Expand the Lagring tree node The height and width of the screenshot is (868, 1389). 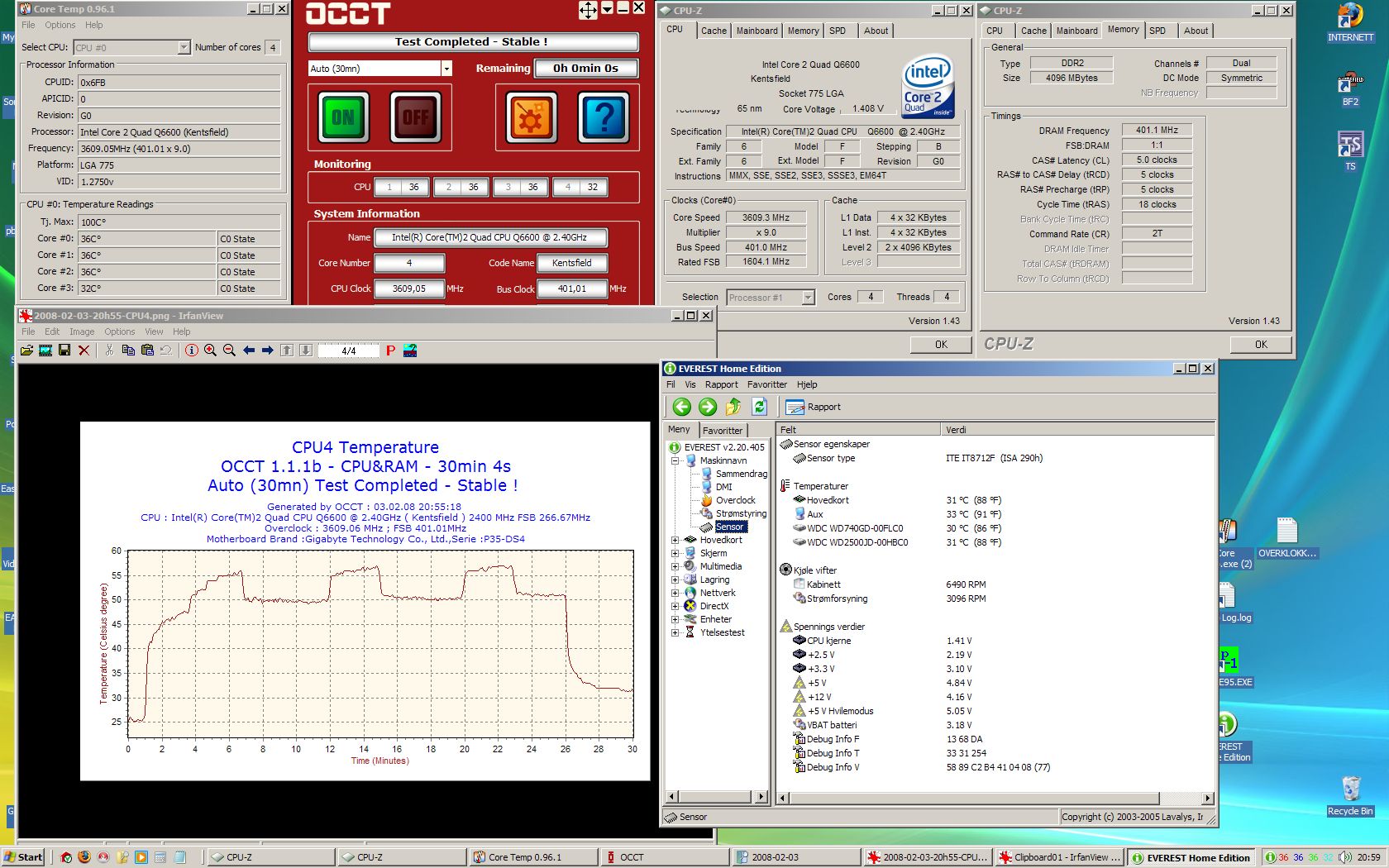pos(675,579)
